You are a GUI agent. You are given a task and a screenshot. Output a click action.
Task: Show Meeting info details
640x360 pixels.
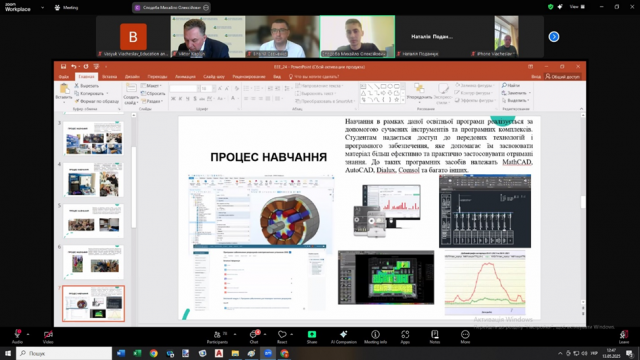pyautogui.click(x=375, y=337)
